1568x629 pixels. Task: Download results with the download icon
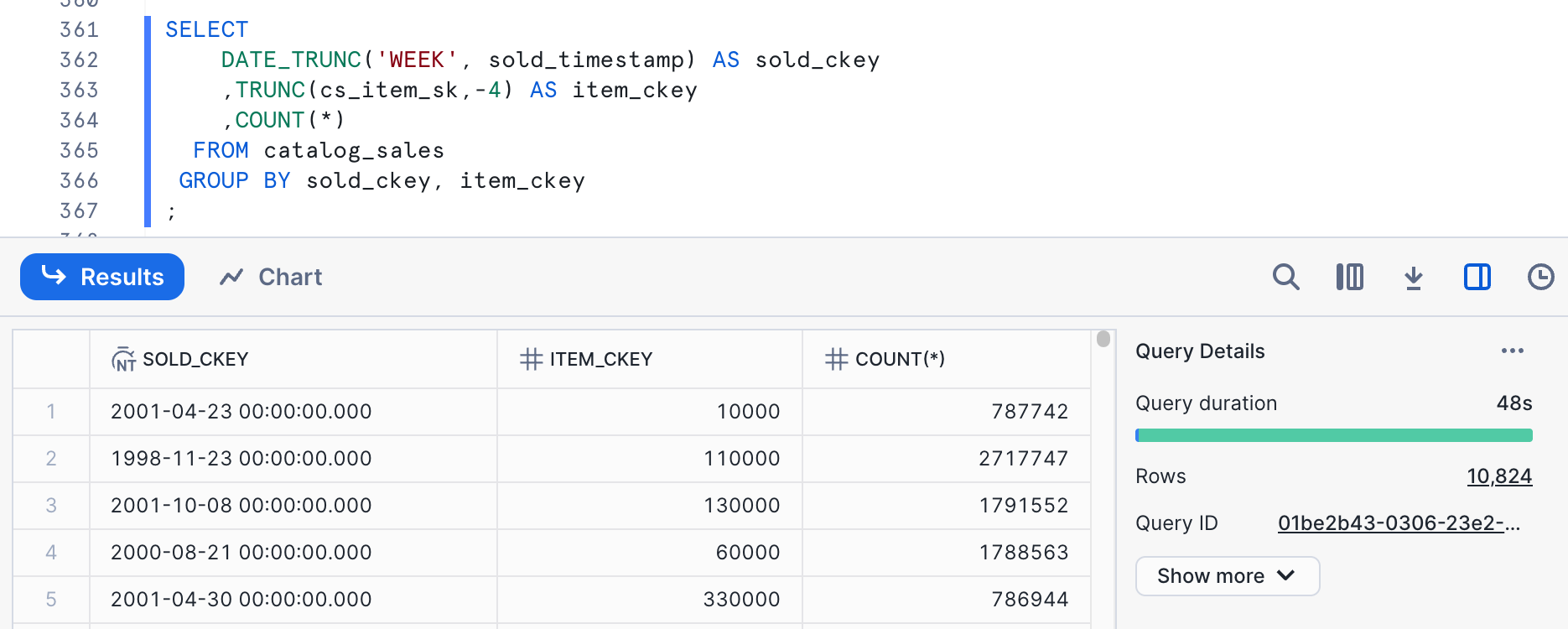[1413, 277]
